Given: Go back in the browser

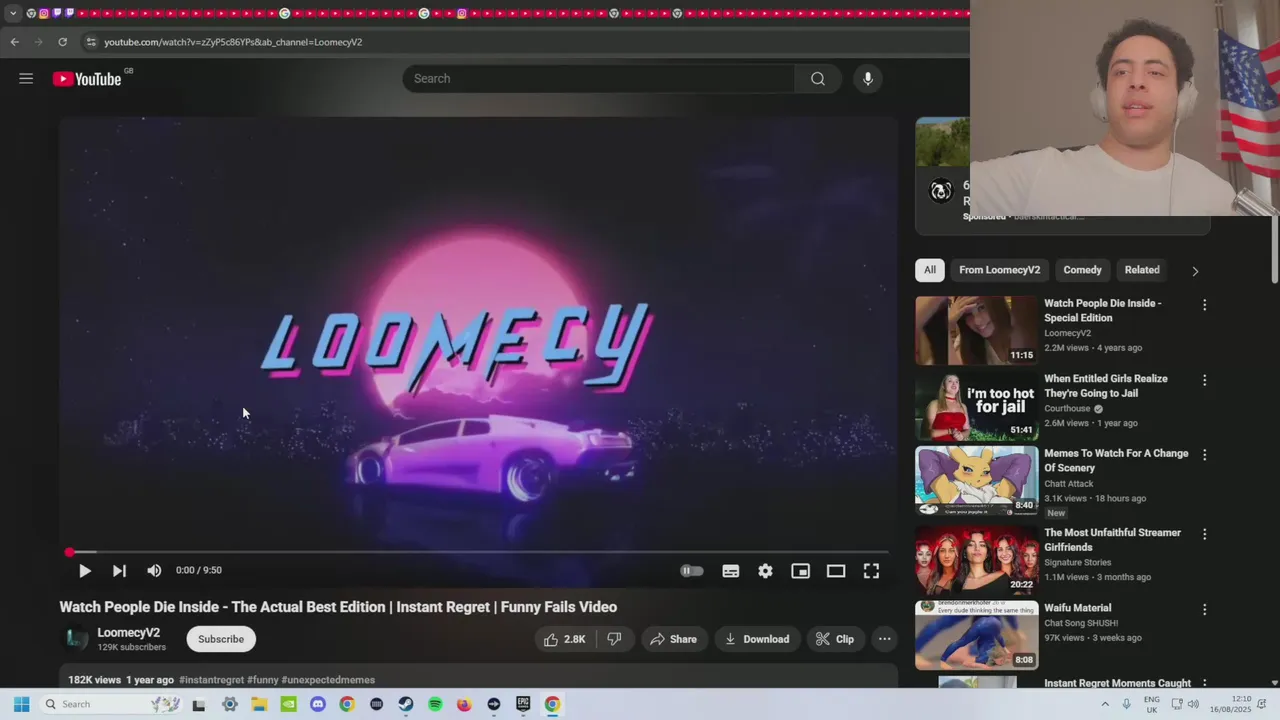Looking at the screenshot, I should [14, 42].
